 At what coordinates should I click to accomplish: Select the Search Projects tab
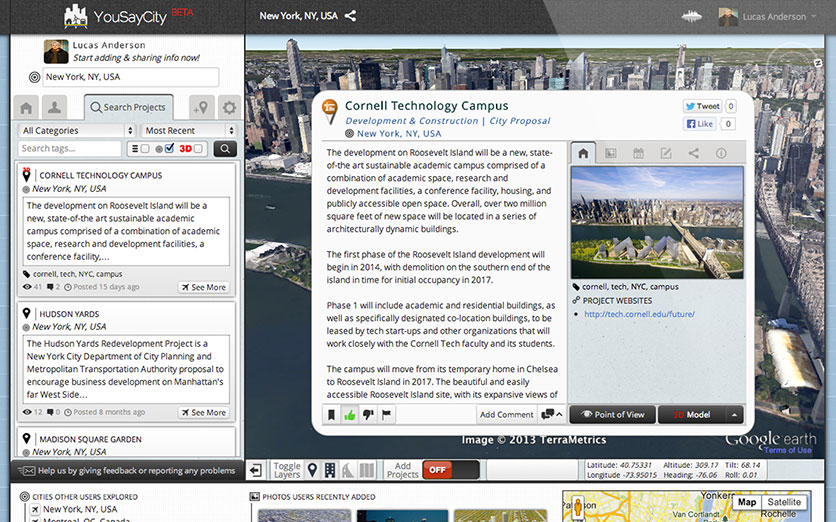pos(128,107)
